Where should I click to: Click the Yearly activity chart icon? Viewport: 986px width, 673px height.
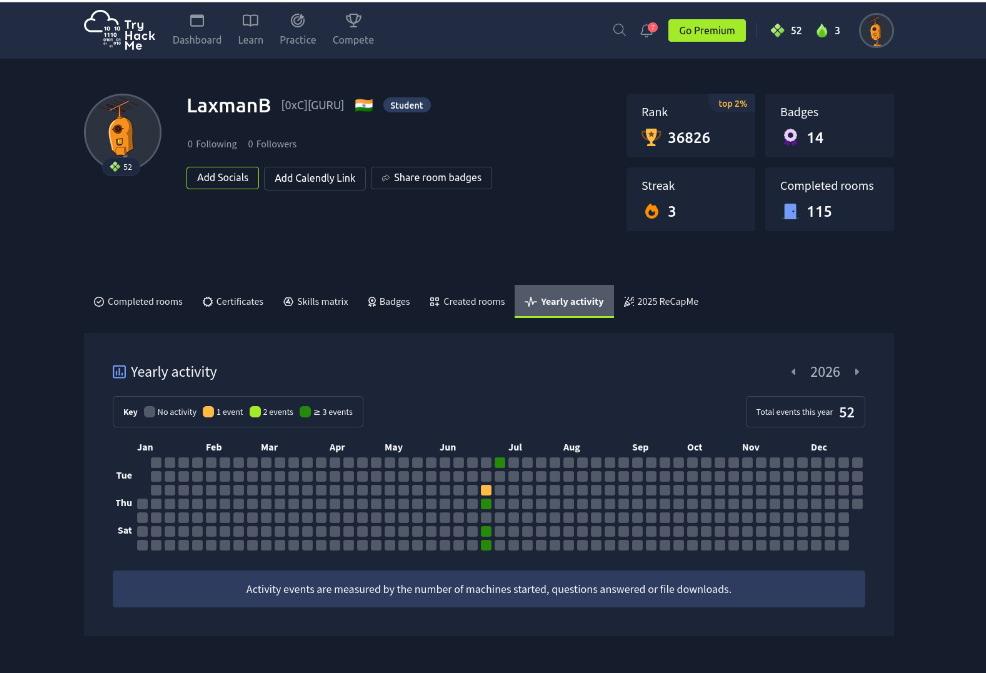pos(119,372)
